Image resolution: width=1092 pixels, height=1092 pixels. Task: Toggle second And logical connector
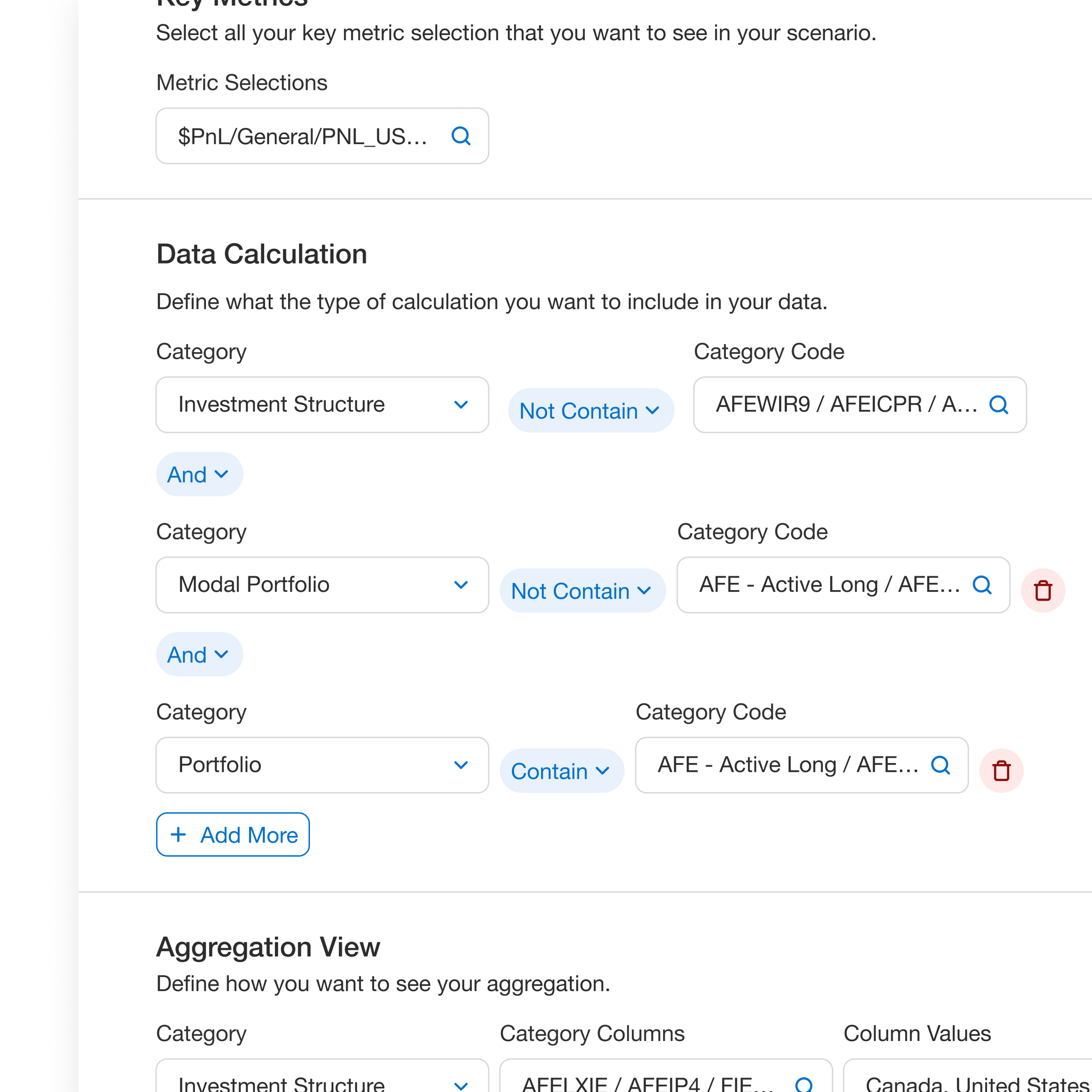click(x=199, y=655)
